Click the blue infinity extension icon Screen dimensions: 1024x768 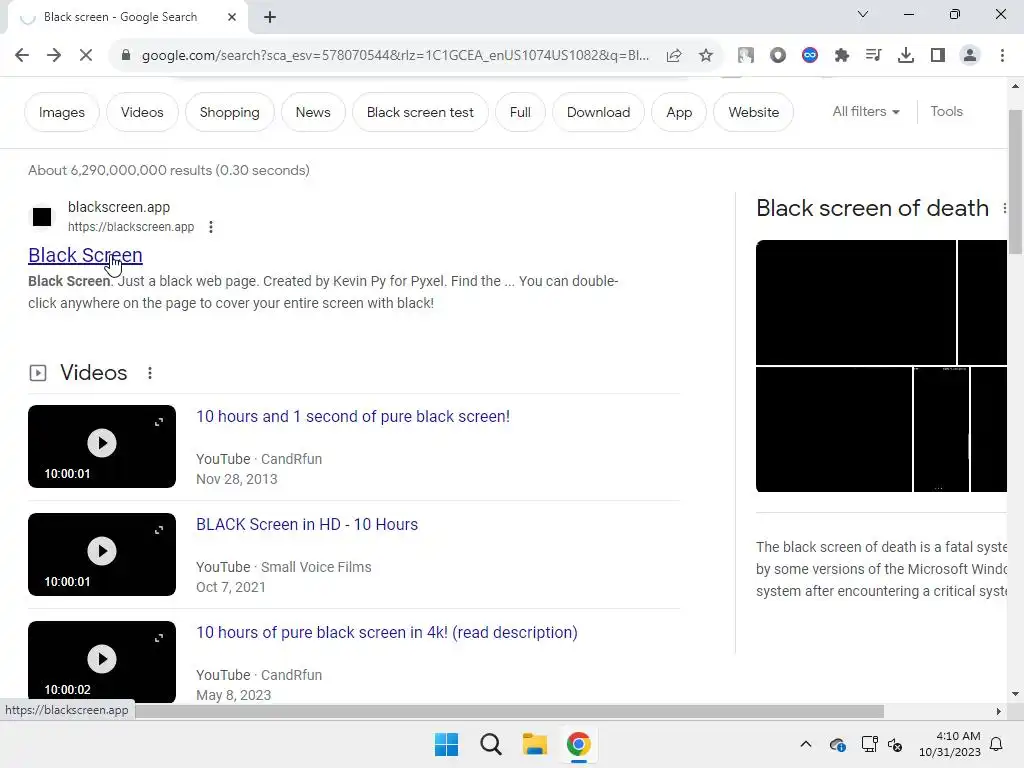point(810,56)
